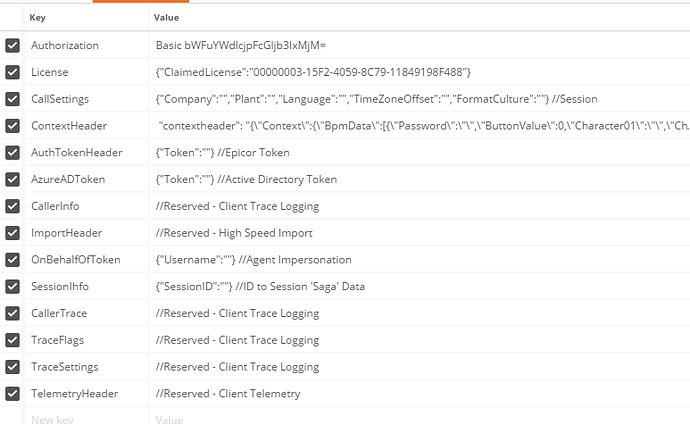Screen dimensions: 690x424
Task: Toggle the CallSettings checkbox
Action: (12, 99)
